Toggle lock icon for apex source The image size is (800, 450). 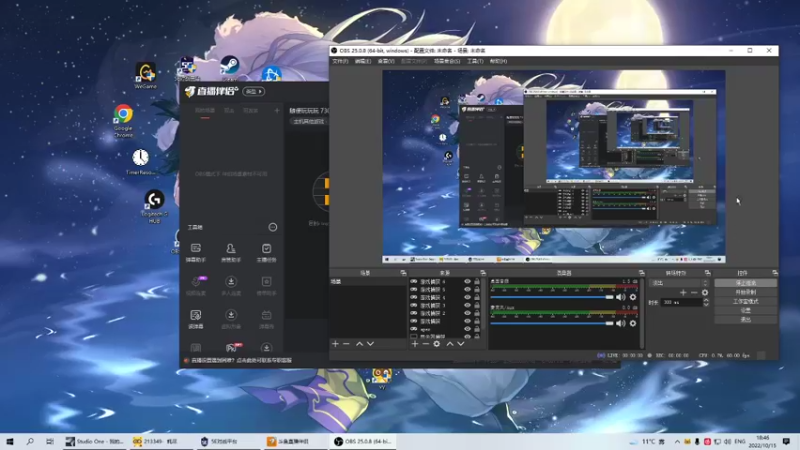click(x=477, y=329)
